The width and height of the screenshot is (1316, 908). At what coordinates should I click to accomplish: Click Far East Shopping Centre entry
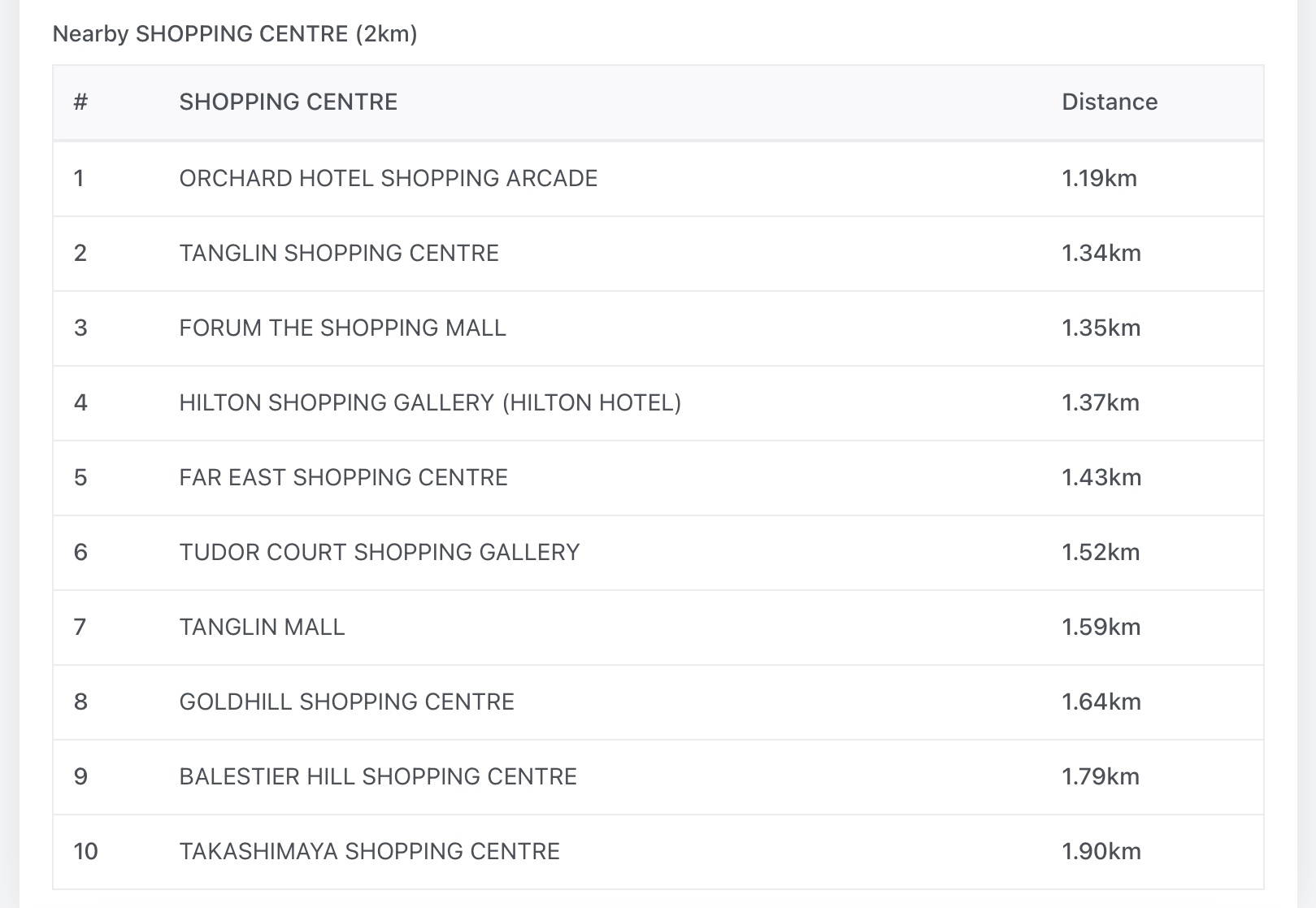[x=343, y=478]
